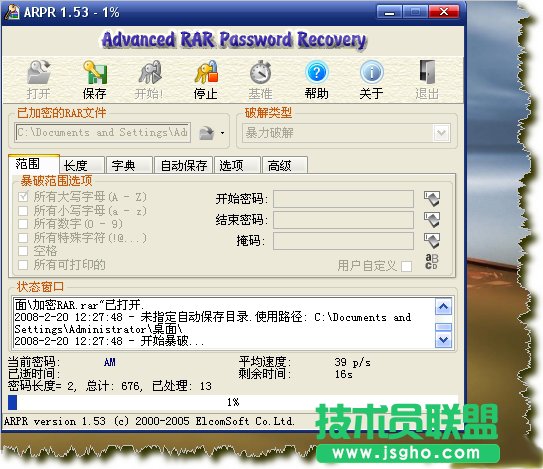Toggle the 用户自定义 checkbox

click(x=406, y=266)
